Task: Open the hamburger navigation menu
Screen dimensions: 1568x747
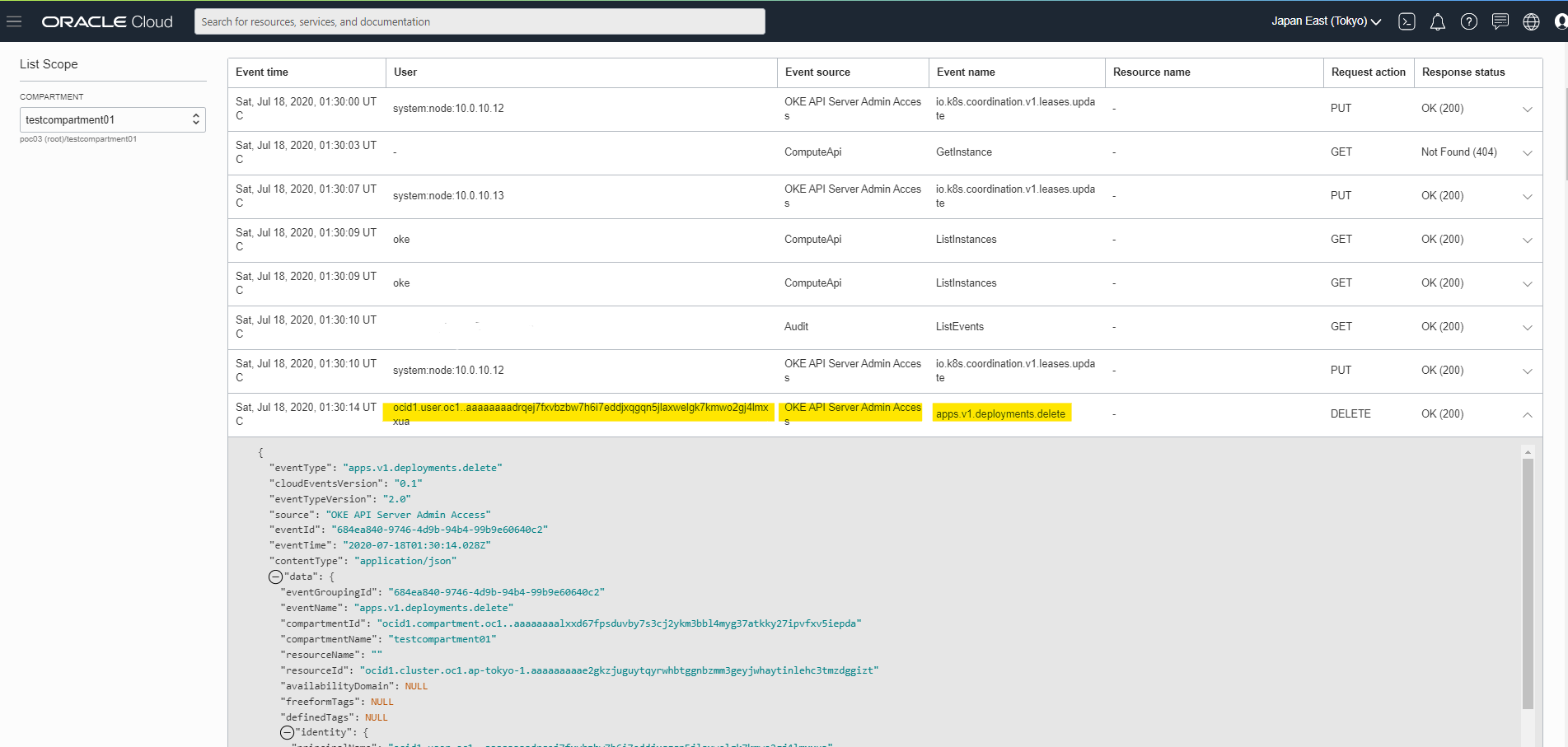Action: point(14,21)
